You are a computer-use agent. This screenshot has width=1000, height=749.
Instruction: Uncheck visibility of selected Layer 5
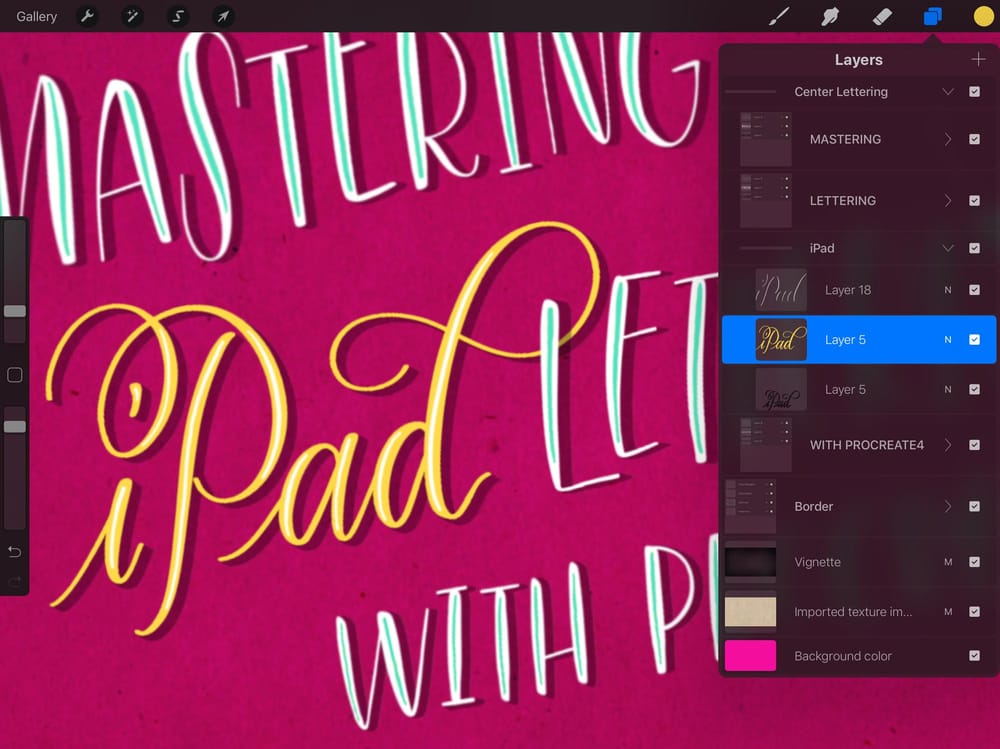tap(974, 339)
